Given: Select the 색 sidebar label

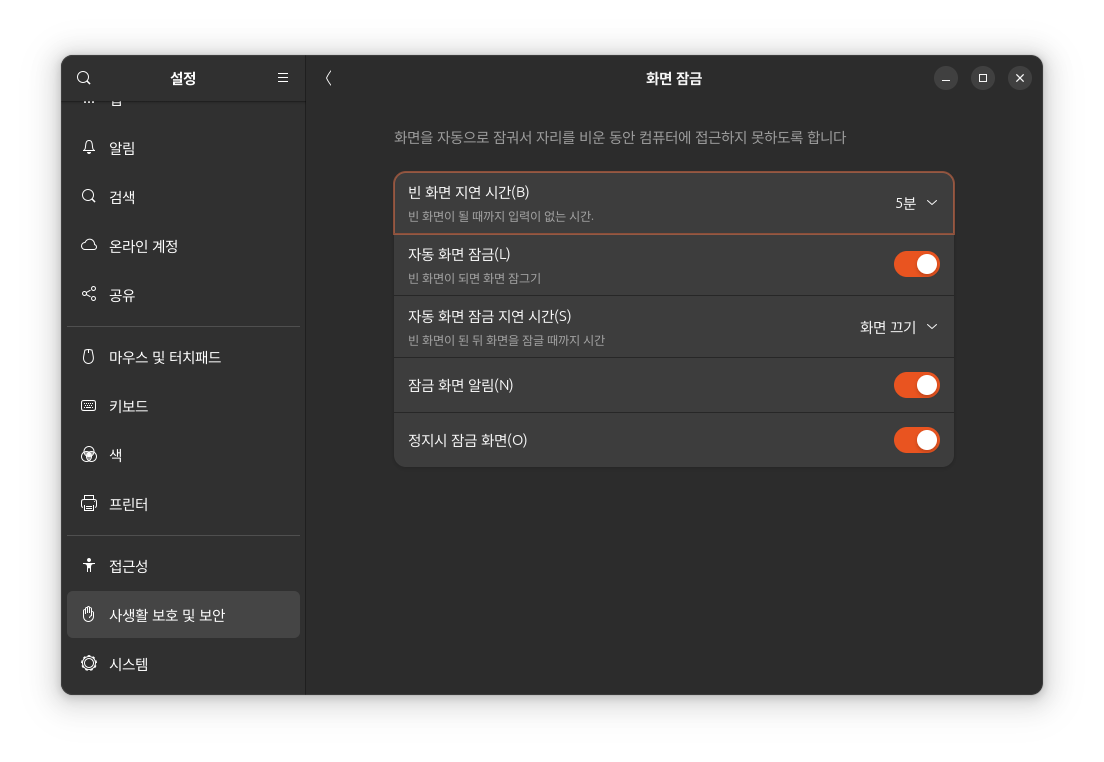Looking at the screenshot, I should pos(115,455).
